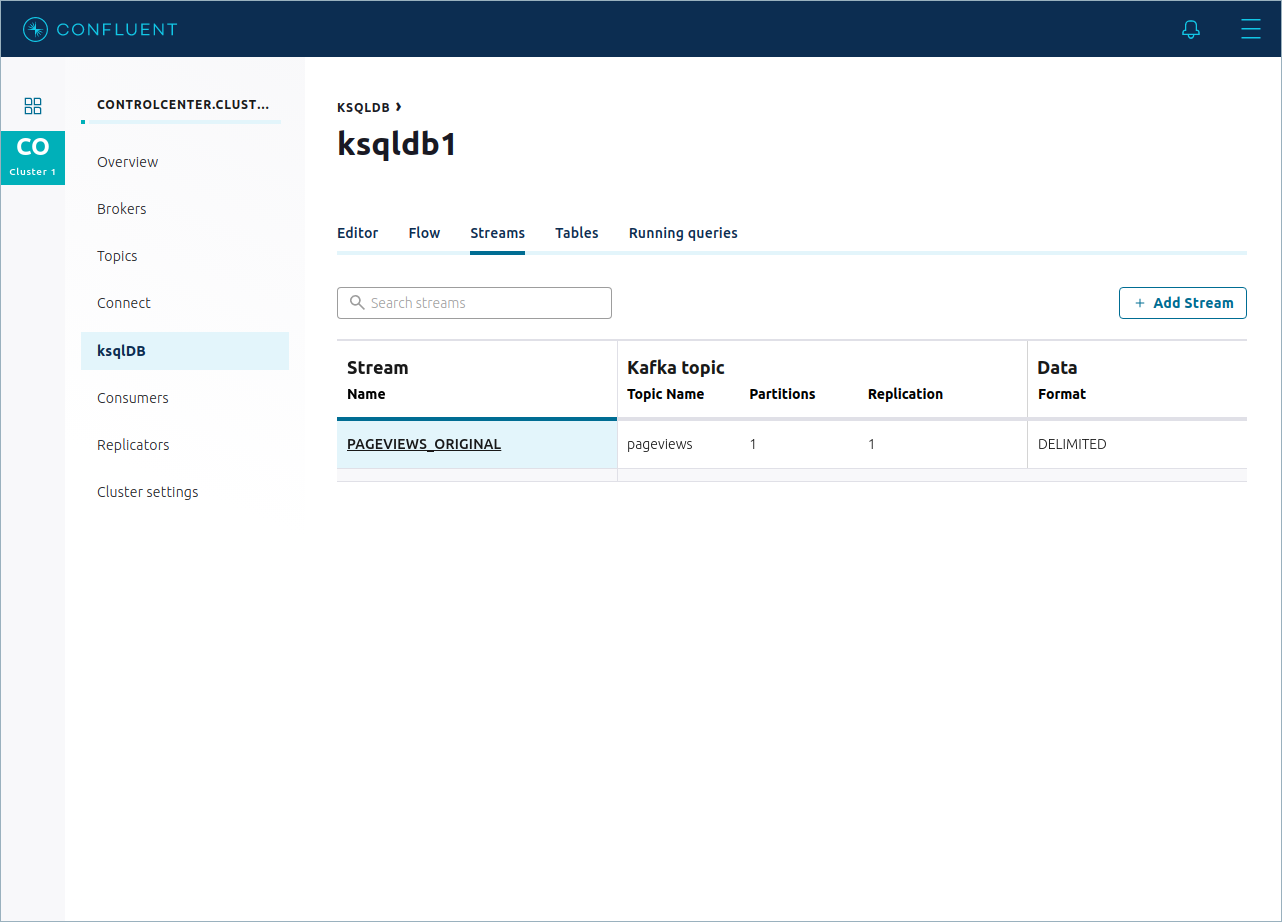
Task: Click the Partitions column header
Action: click(782, 394)
